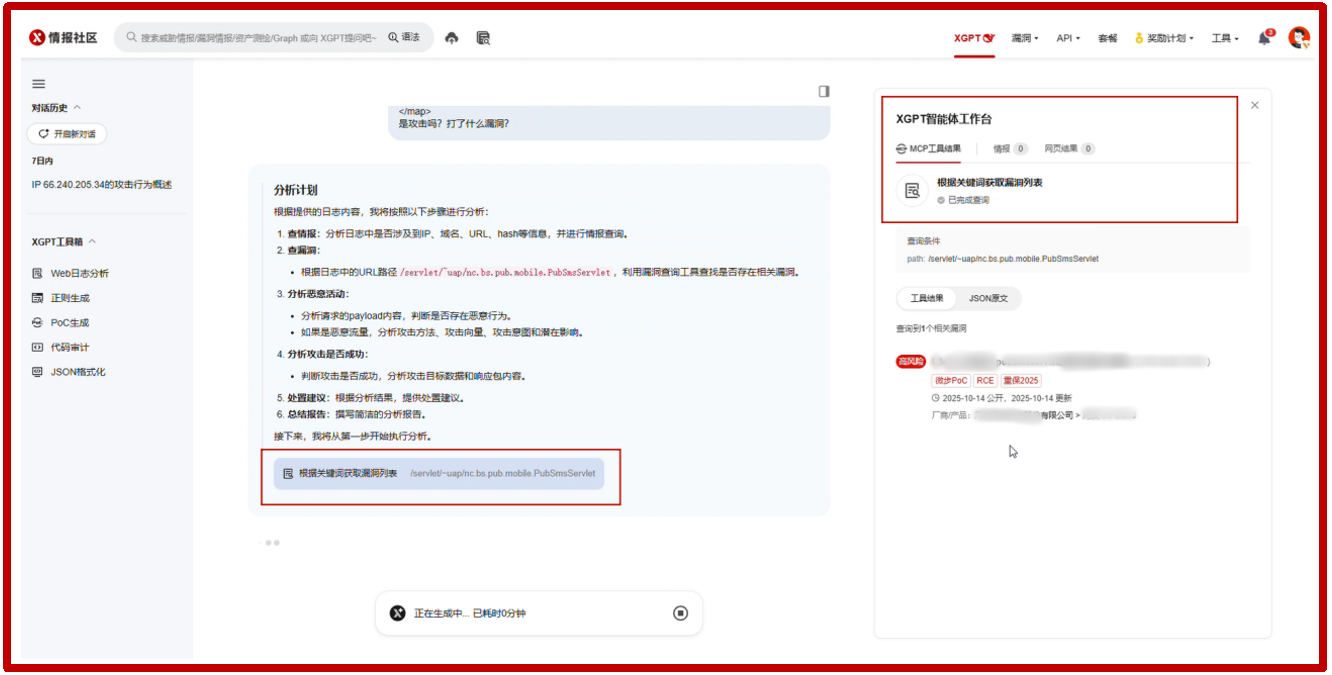Switch to JSON原文 view

(x=988, y=299)
